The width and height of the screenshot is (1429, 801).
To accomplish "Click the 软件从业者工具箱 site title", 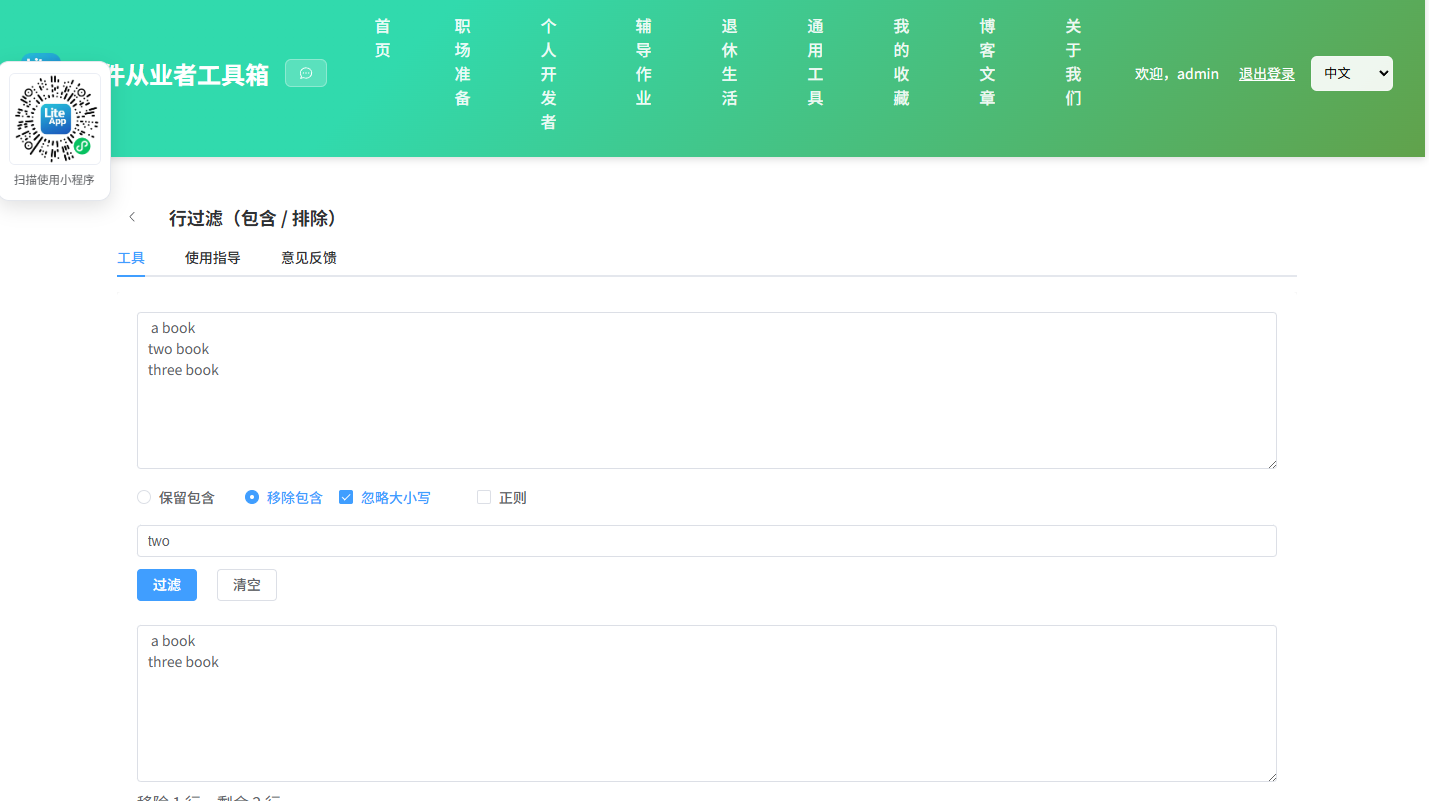I will point(187,75).
